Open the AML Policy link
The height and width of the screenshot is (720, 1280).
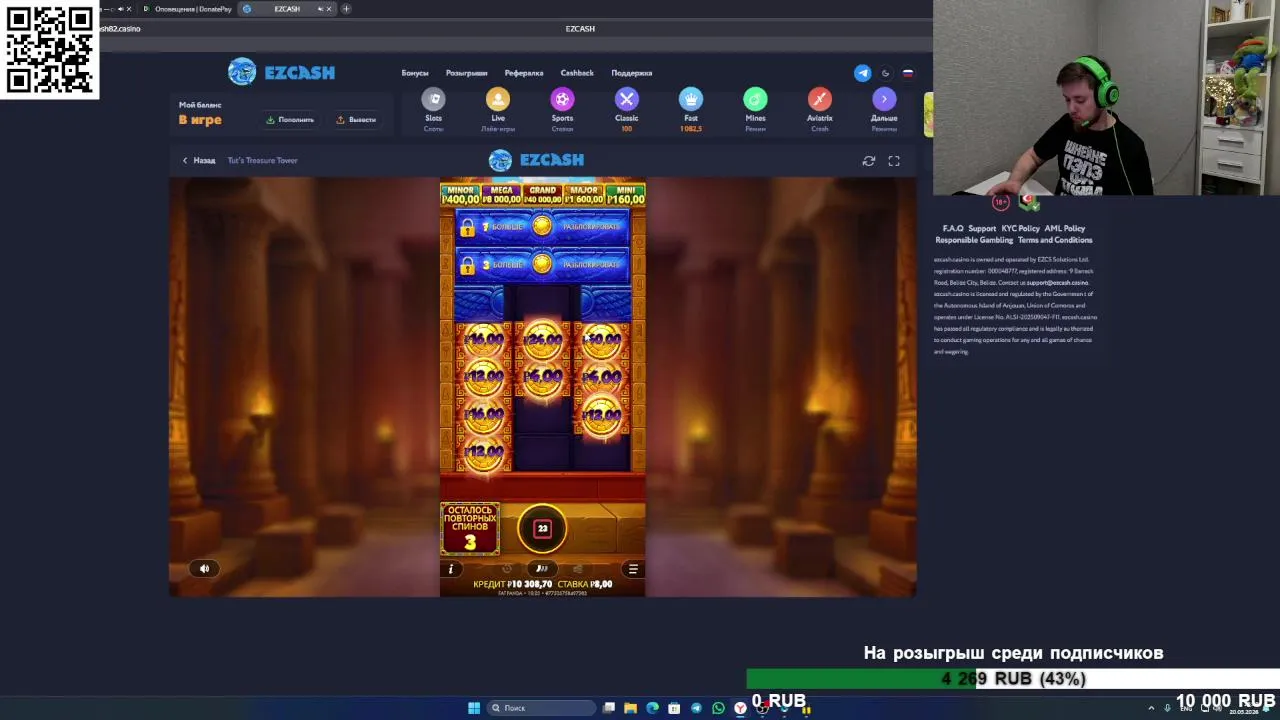(x=1064, y=228)
